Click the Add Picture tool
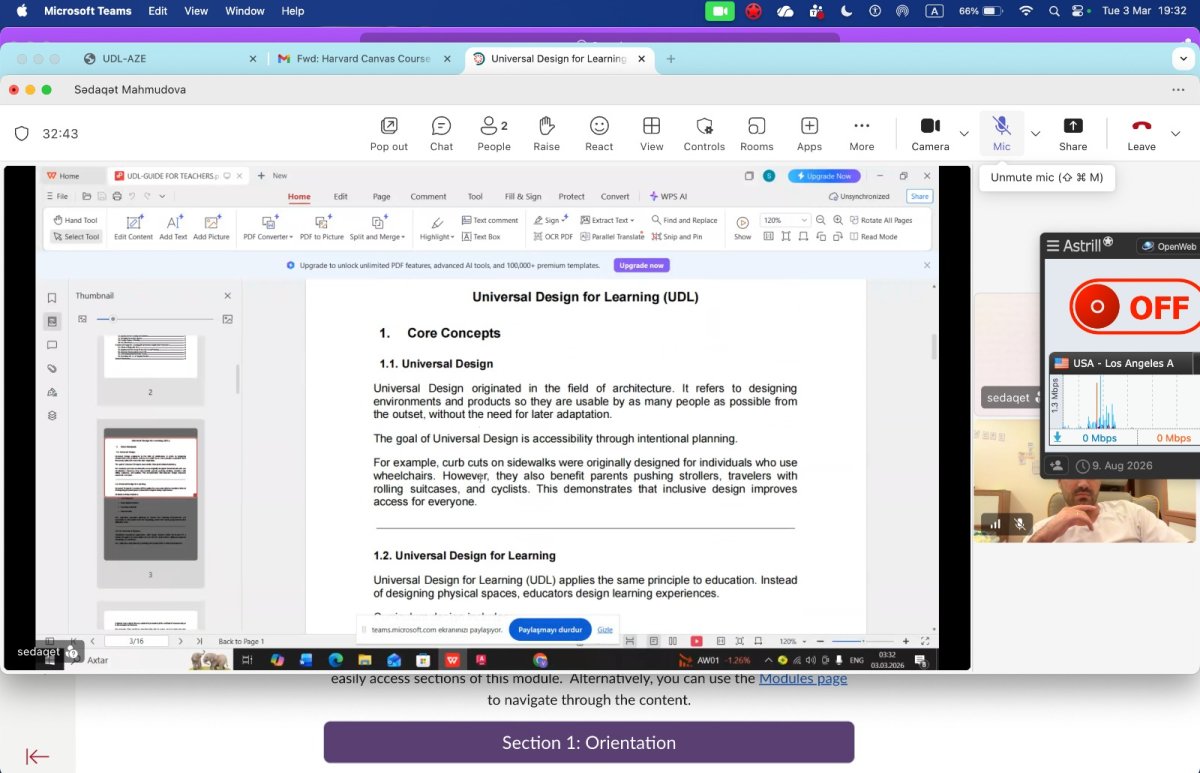1200x773 pixels. (x=211, y=228)
